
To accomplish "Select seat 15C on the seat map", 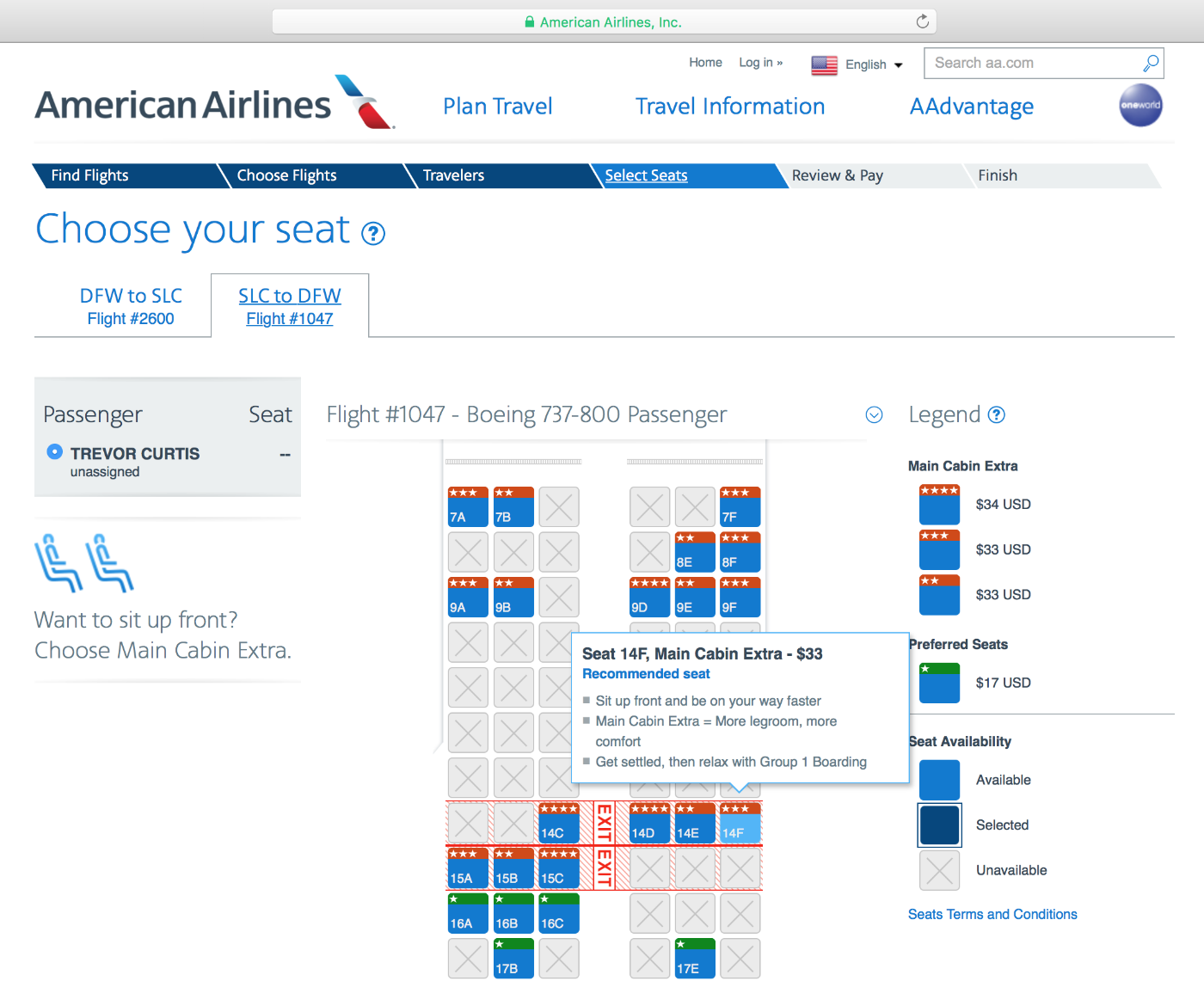I will click(x=558, y=868).
